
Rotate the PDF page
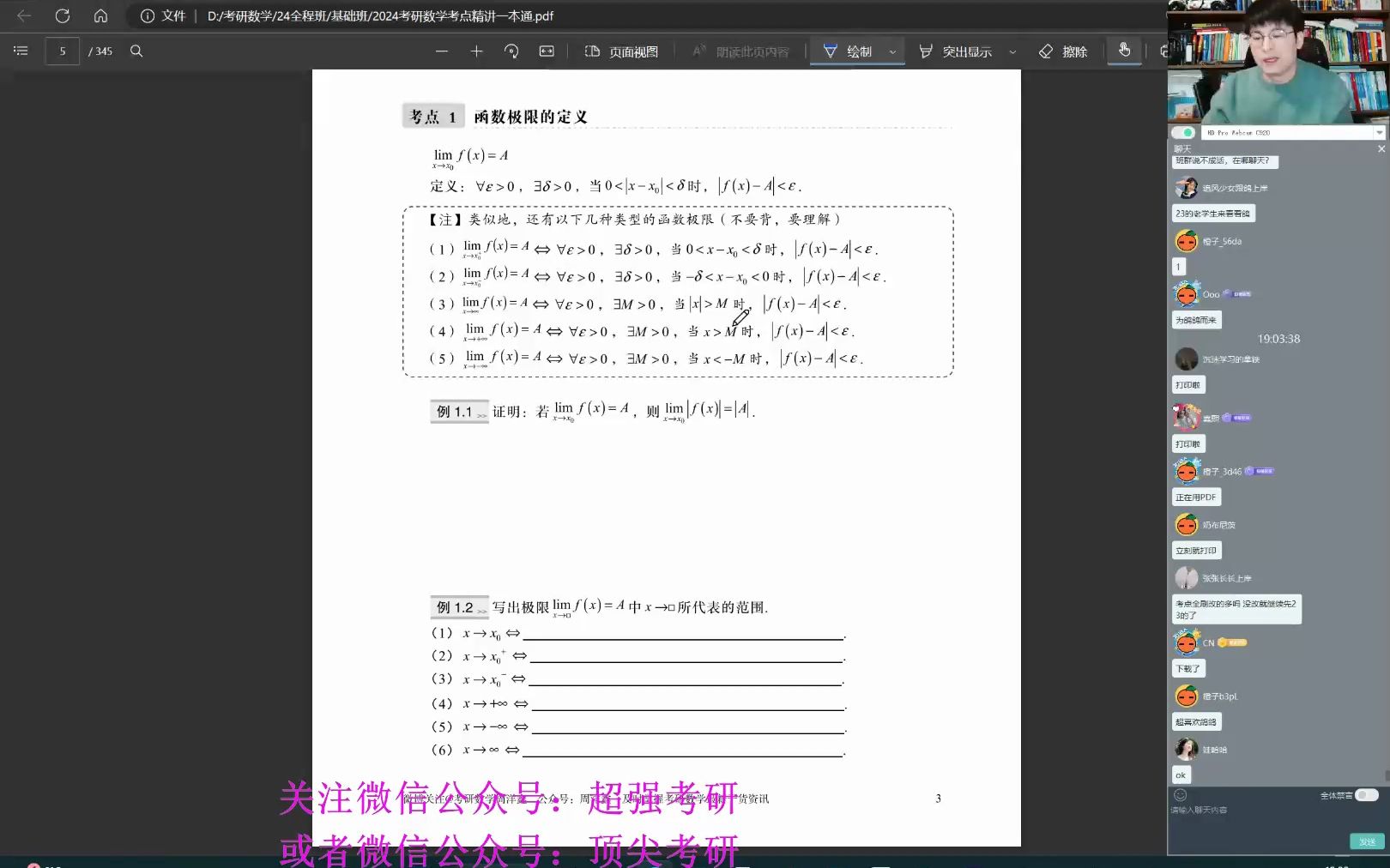click(x=511, y=51)
